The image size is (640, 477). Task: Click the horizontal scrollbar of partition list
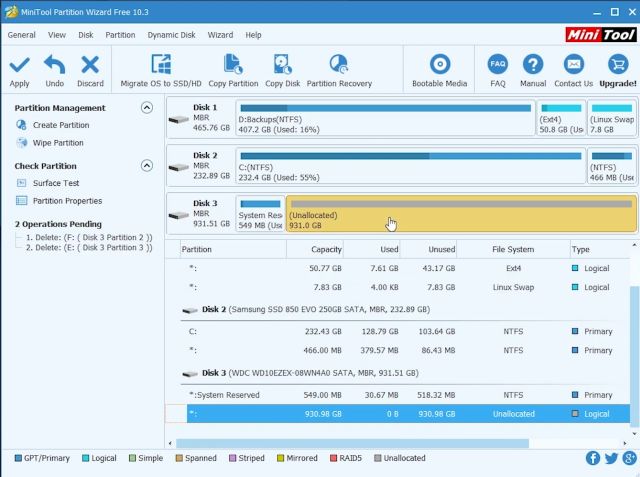(352, 443)
